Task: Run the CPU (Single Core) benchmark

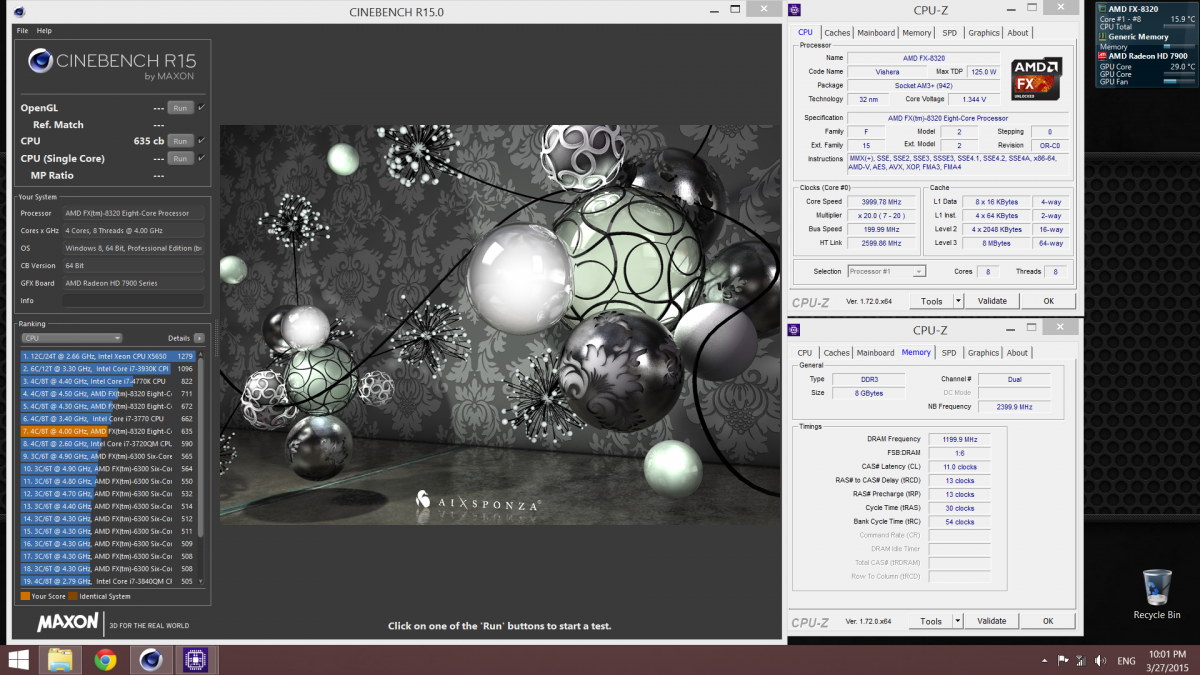Action: click(180, 158)
